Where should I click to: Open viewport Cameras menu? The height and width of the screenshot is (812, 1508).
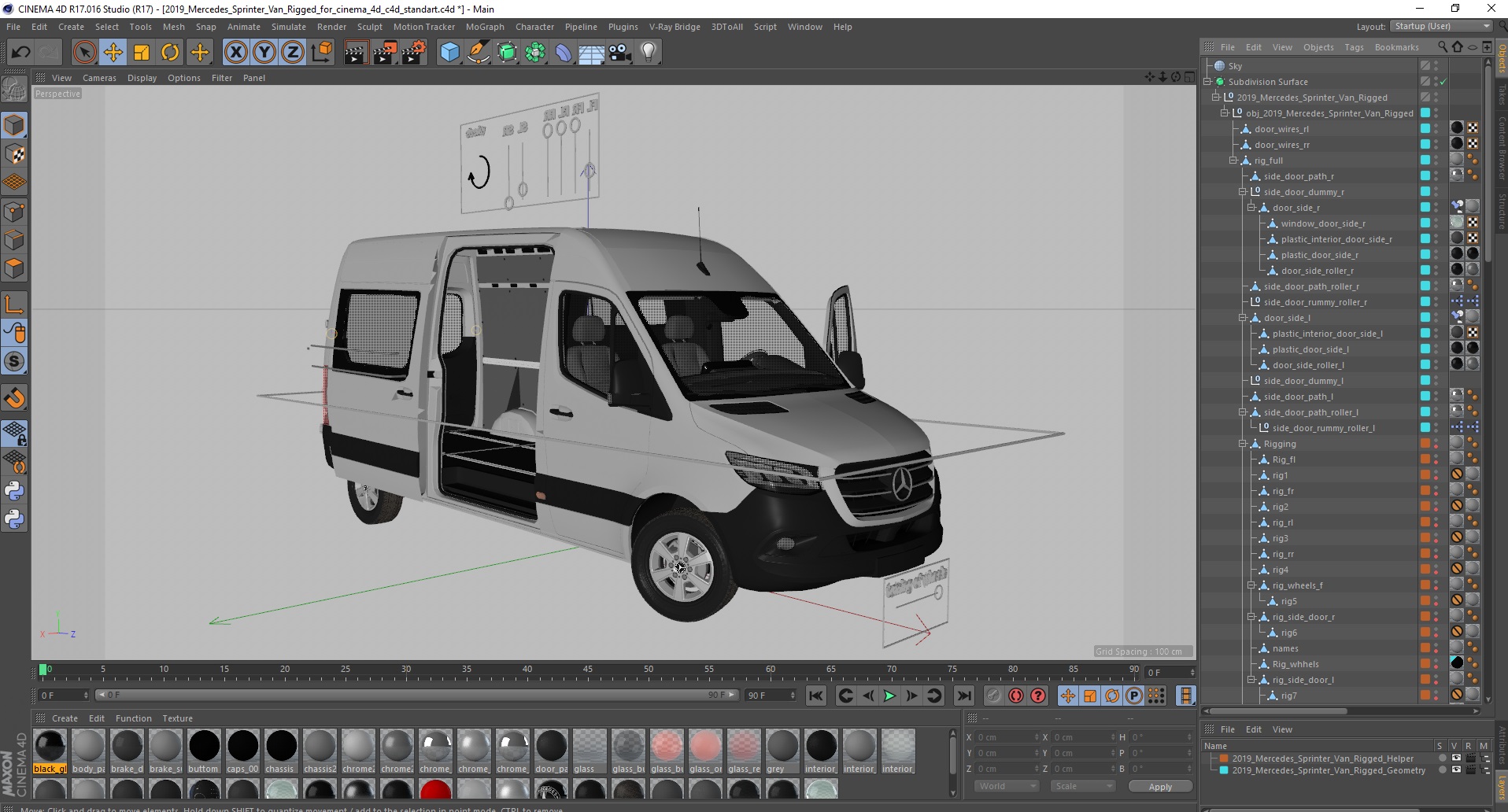point(99,78)
